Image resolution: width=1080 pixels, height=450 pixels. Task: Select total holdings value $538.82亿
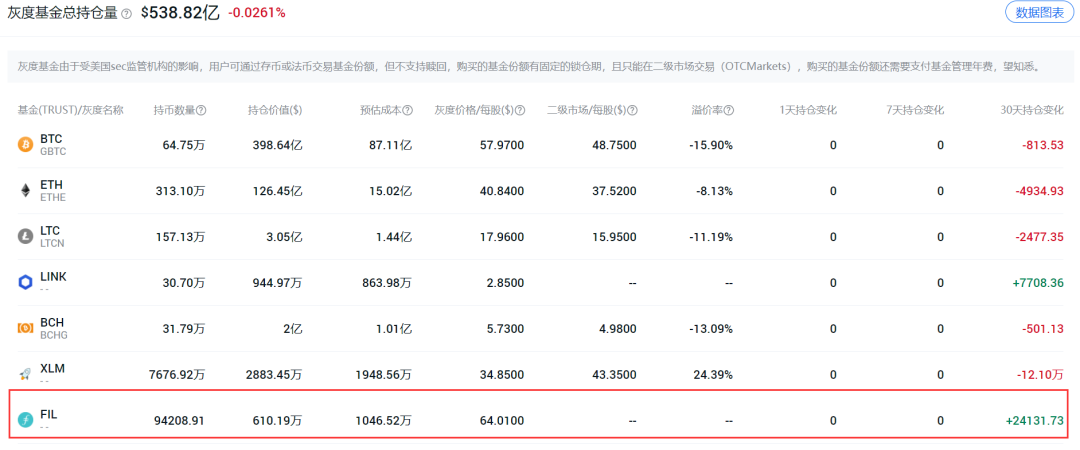(x=180, y=13)
